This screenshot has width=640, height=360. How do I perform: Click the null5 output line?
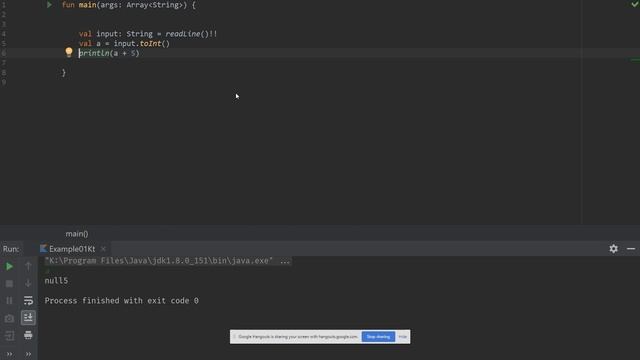[56, 281]
